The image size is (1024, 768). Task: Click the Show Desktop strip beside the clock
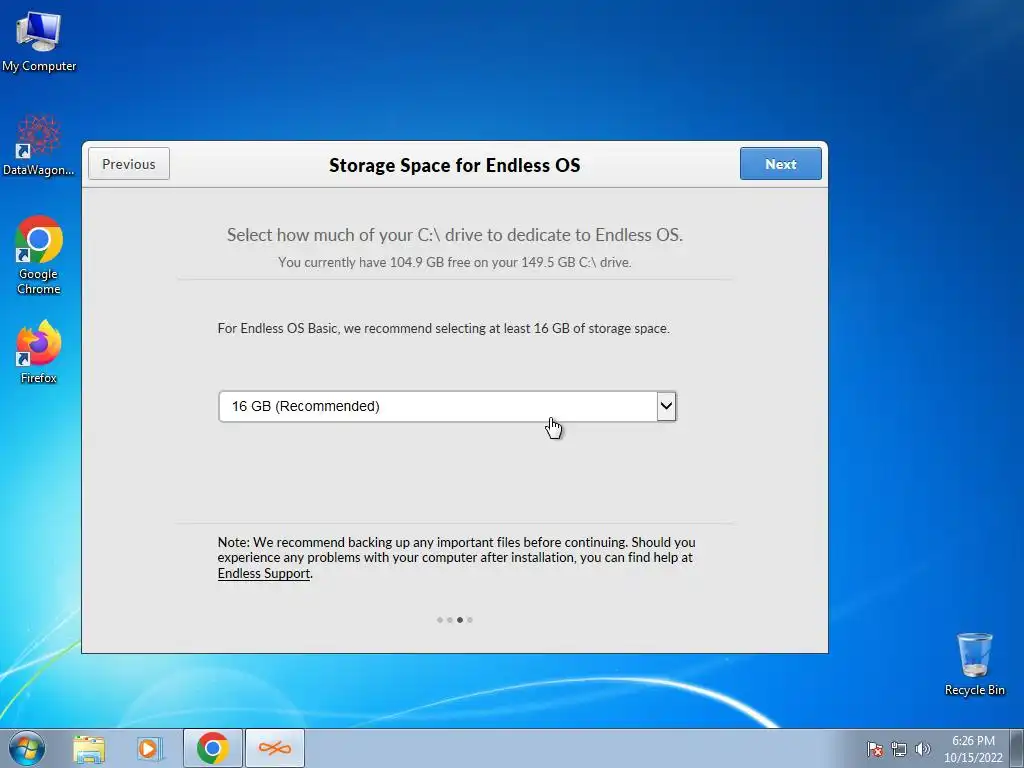click(1017, 748)
